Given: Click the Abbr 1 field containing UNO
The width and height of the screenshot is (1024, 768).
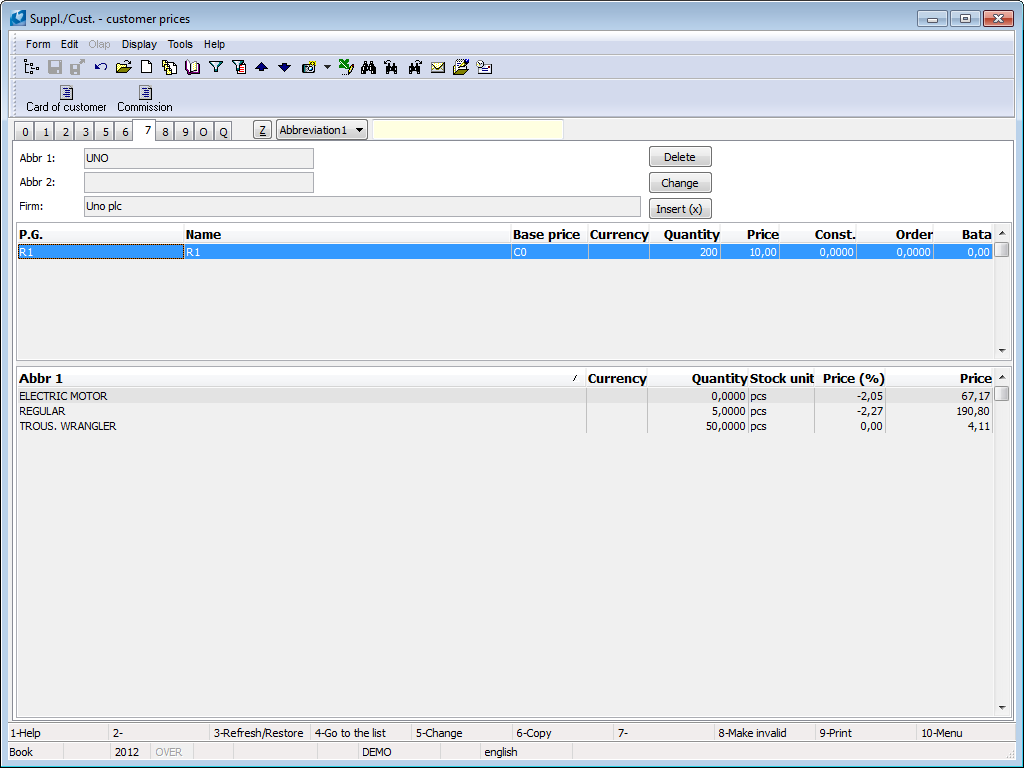Looking at the screenshot, I should point(199,158).
